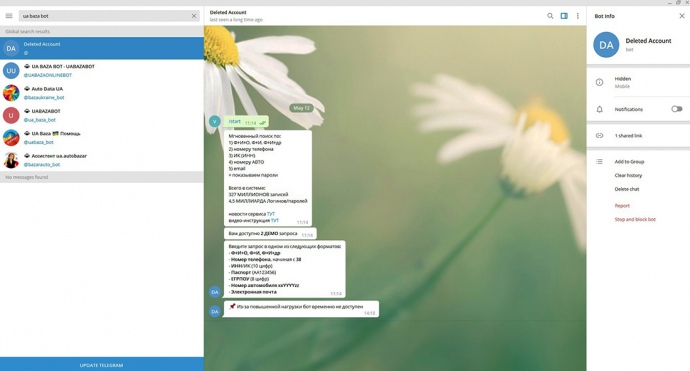Choose Clear history

click(628, 175)
